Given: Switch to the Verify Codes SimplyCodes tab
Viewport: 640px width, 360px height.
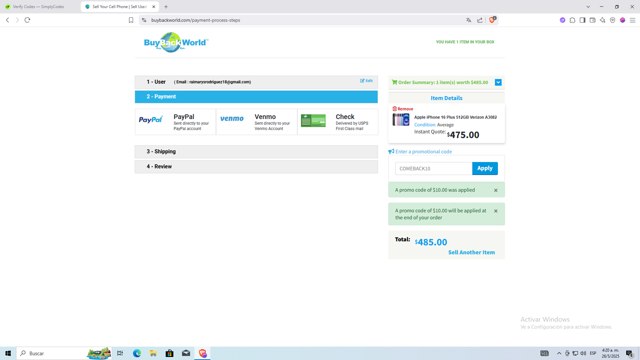Looking at the screenshot, I should coord(39,7).
